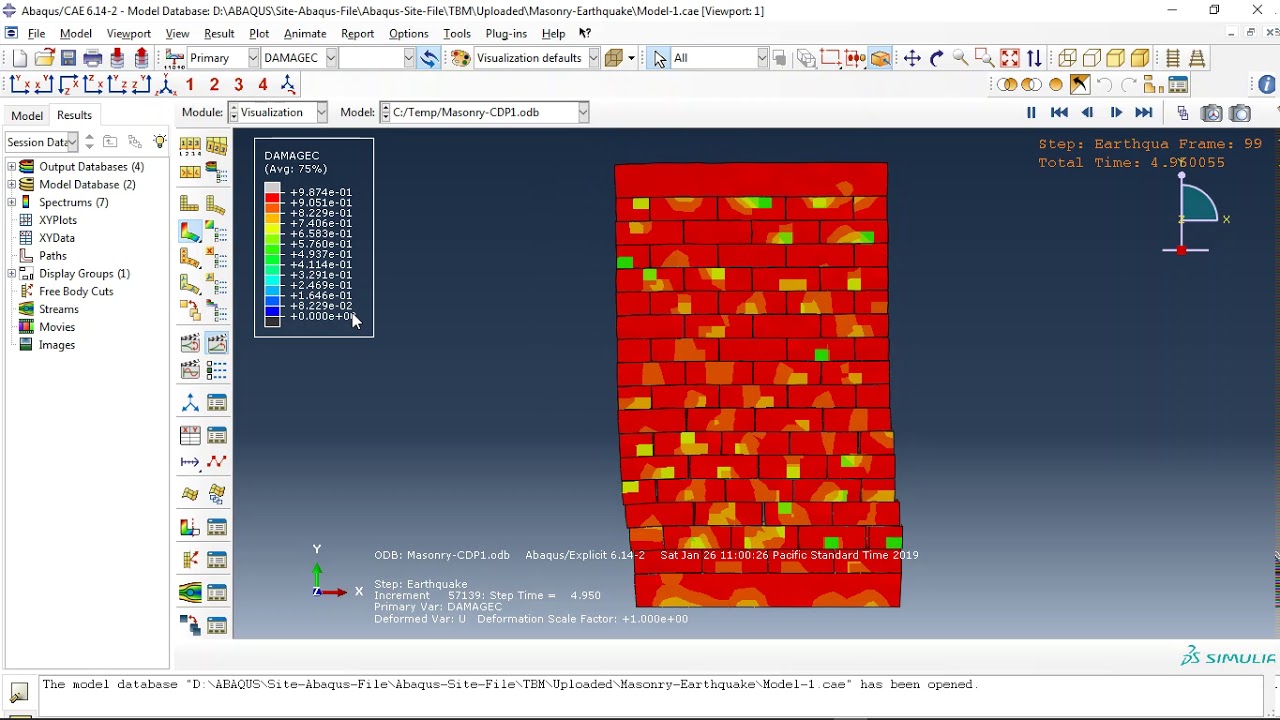Click the selection arrow tool icon

(x=660, y=58)
